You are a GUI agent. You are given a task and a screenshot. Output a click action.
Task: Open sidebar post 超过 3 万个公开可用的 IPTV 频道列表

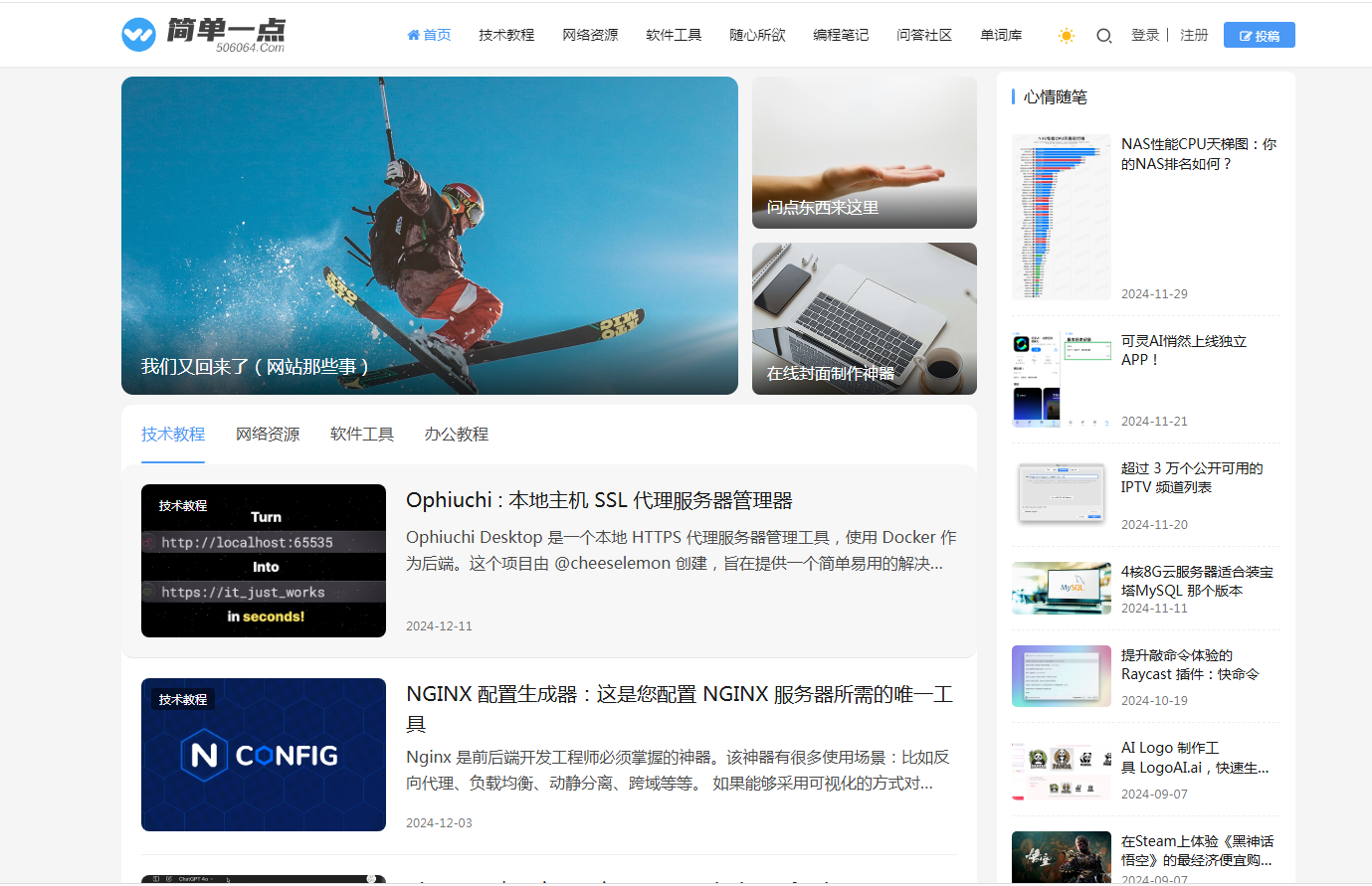point(1192,477)
